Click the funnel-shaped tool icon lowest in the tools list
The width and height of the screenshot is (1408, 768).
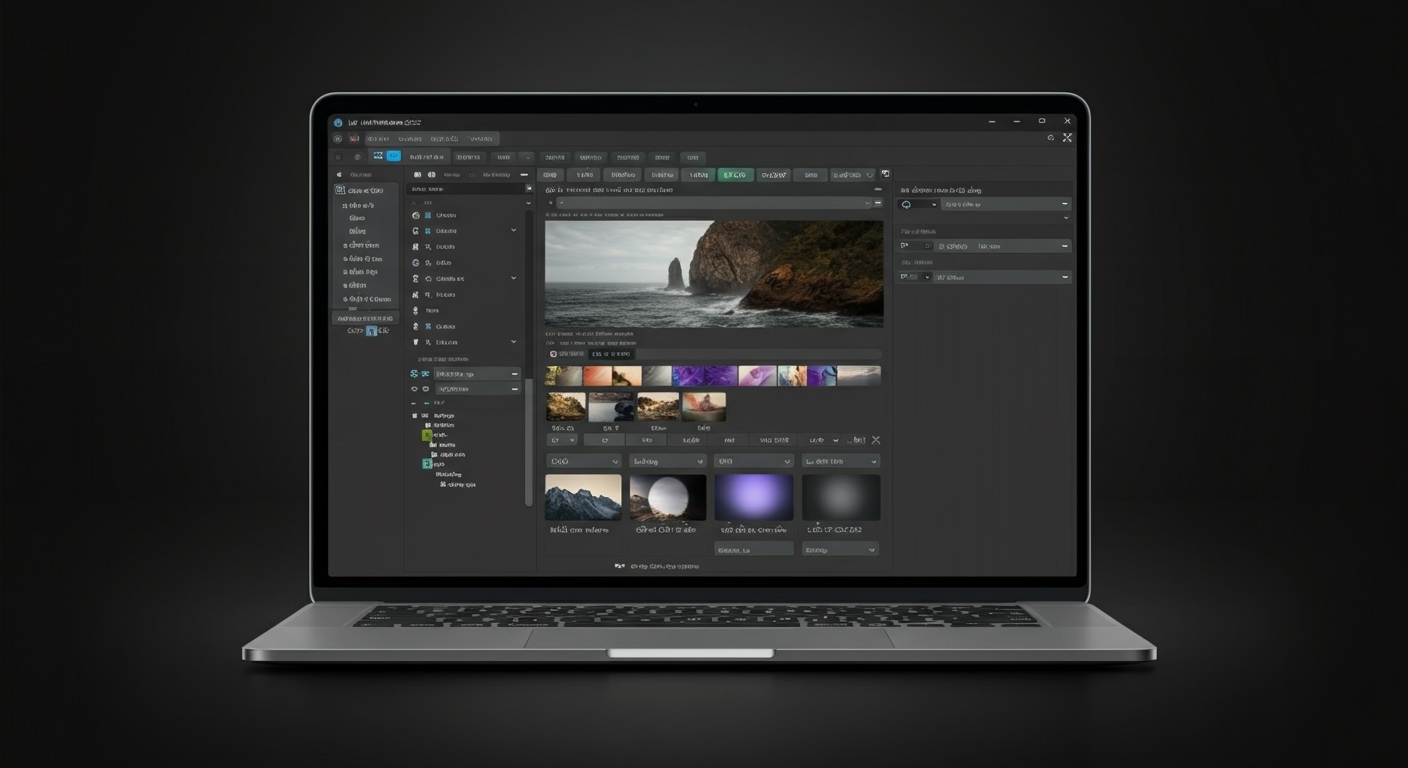point(417,341)
